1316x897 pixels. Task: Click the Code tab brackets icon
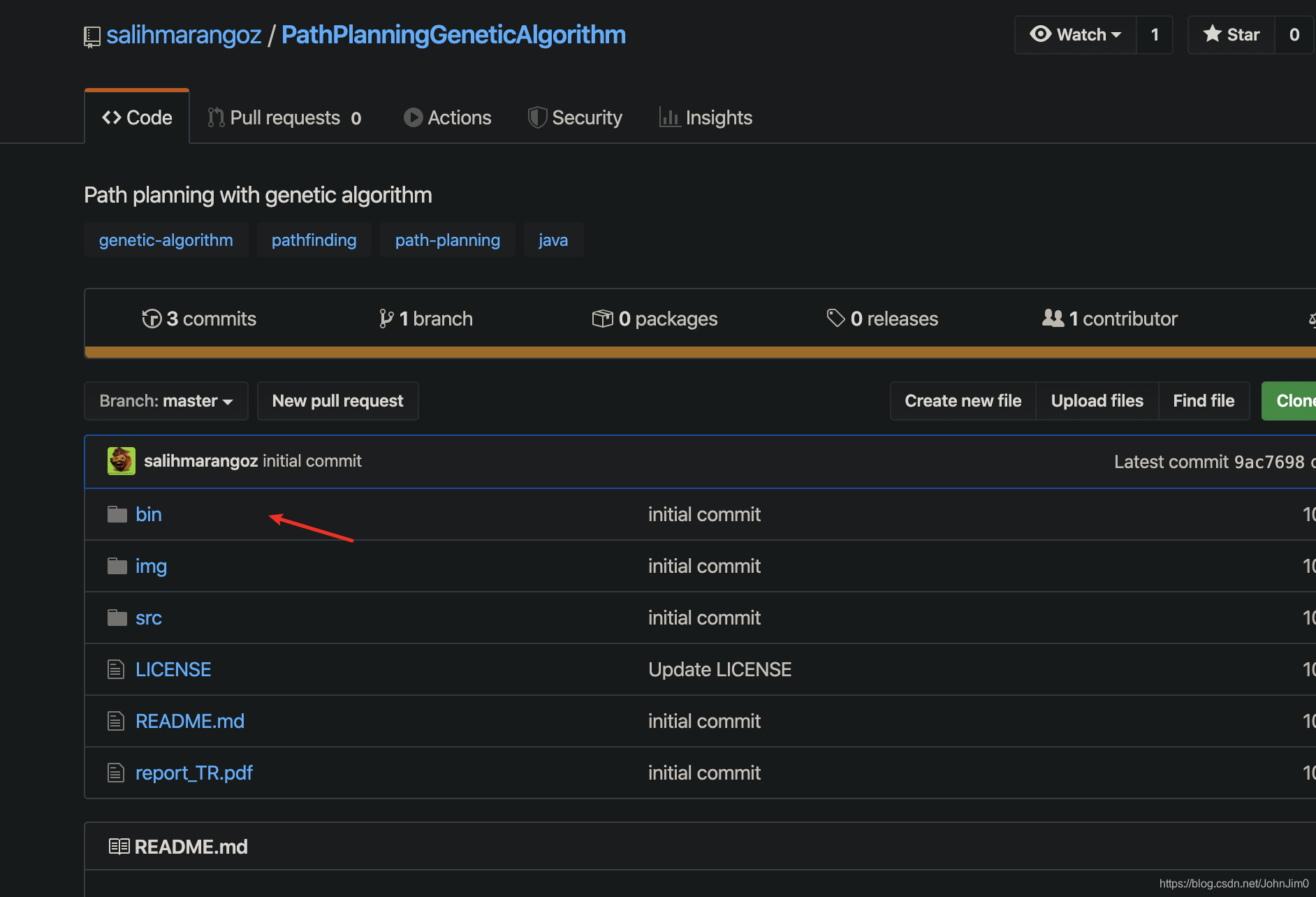click(x=112, y=117)
